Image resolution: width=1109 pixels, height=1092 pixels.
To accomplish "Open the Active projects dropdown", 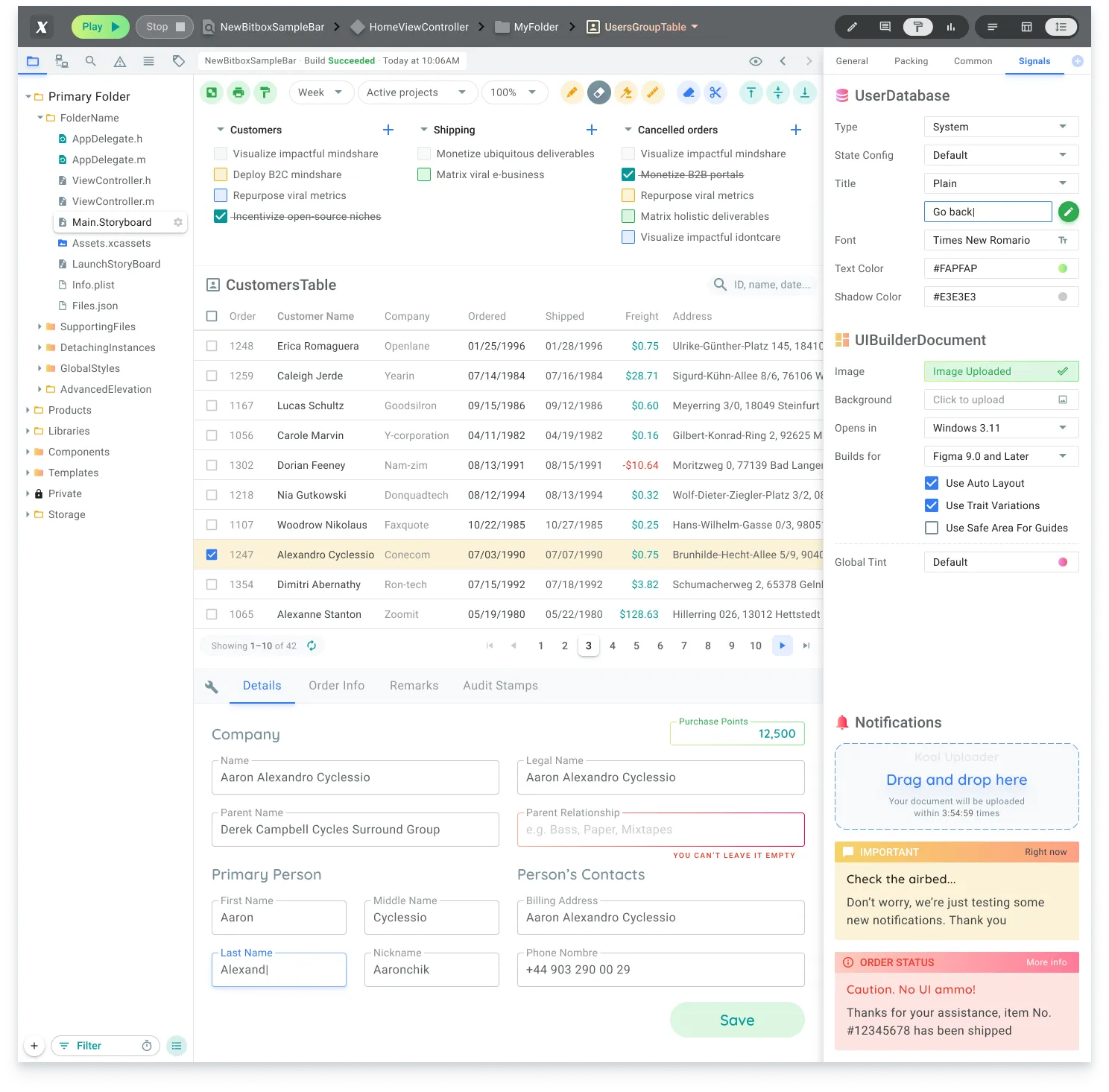I will click(x=417, y=92).
